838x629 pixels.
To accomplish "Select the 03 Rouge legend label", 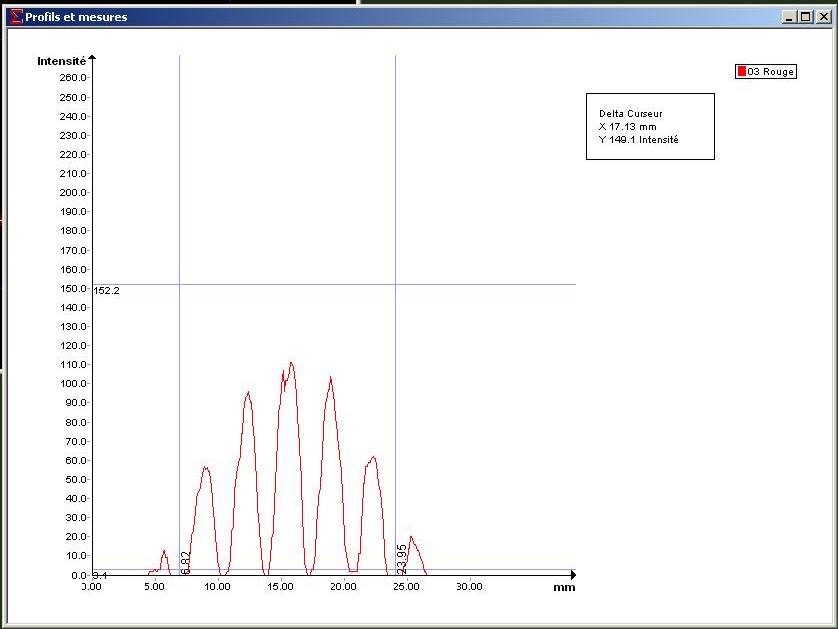I will click(x=770, y=72).
